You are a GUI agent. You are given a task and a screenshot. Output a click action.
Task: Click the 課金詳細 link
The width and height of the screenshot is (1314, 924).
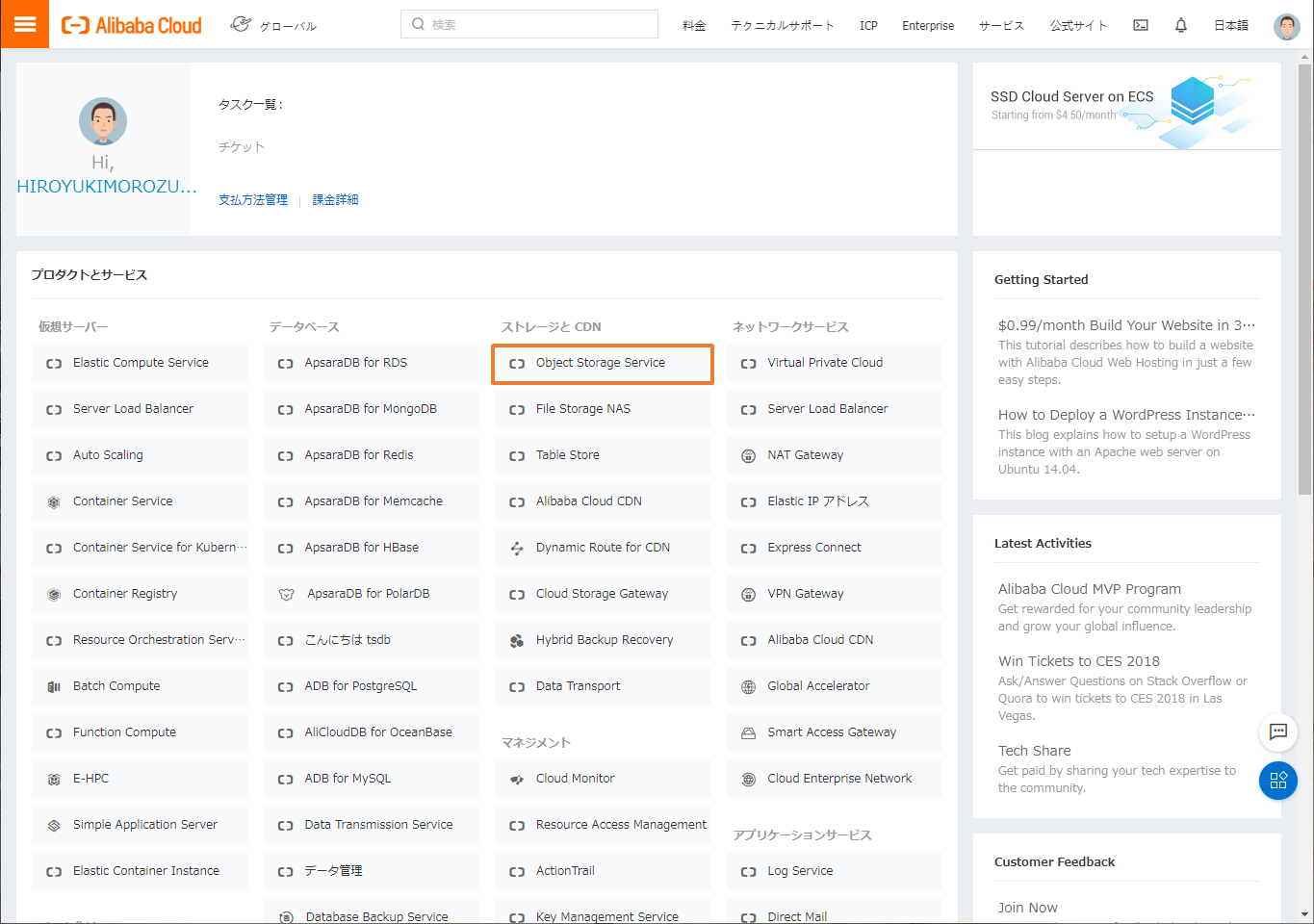[335, 200]
